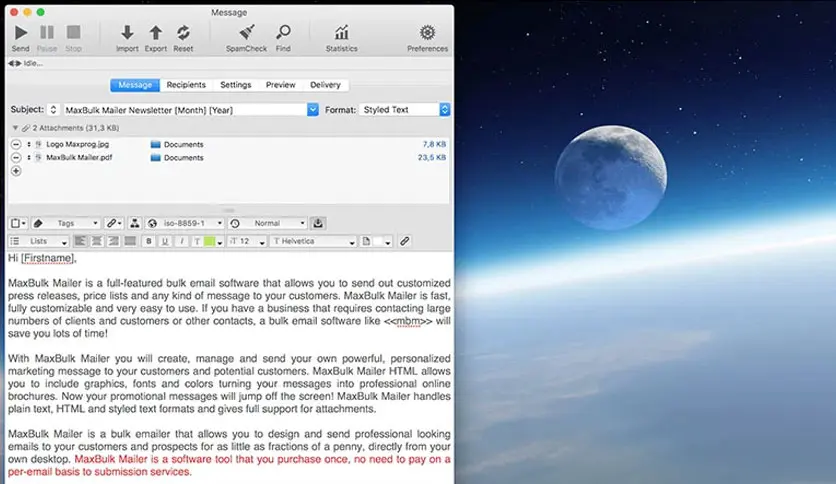Click the text color T icon

(197, 241)
